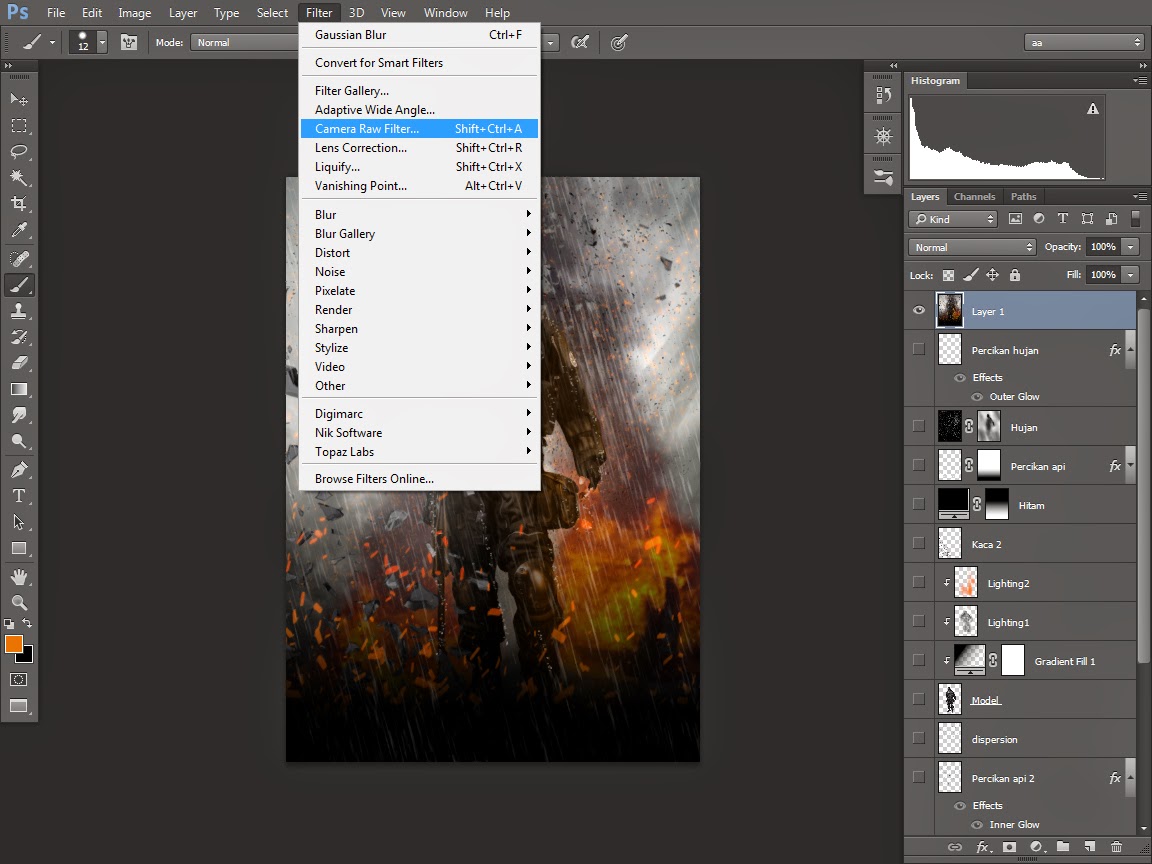Click the Delete layer trash icon
The height and width of the screenshot is (864, 1152).
[1116, 847]
